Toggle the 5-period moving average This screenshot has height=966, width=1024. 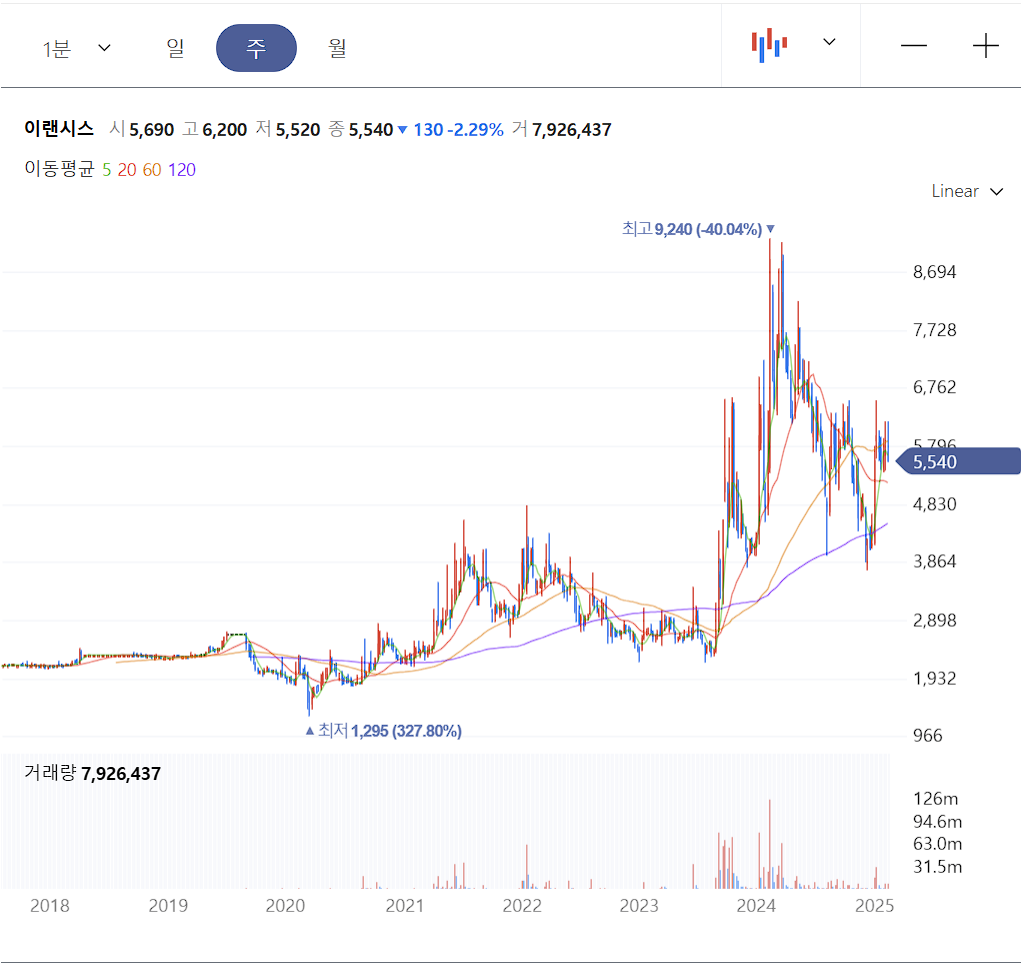(106, 170)
